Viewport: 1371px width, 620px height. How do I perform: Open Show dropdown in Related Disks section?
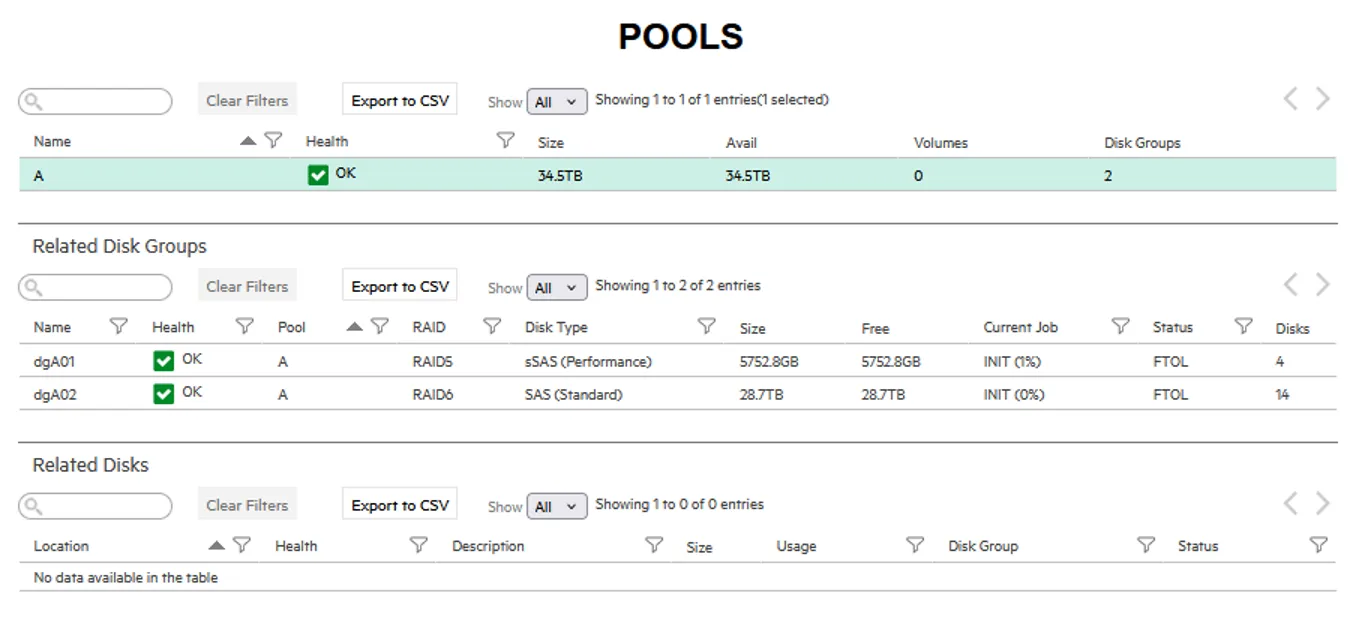(x=556, y=507)
